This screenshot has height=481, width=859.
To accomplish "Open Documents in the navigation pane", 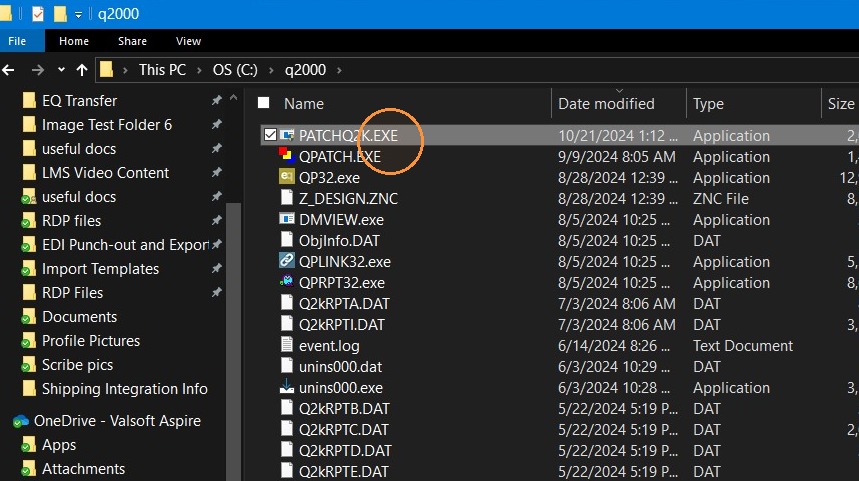I will click(x=79, y=317).
